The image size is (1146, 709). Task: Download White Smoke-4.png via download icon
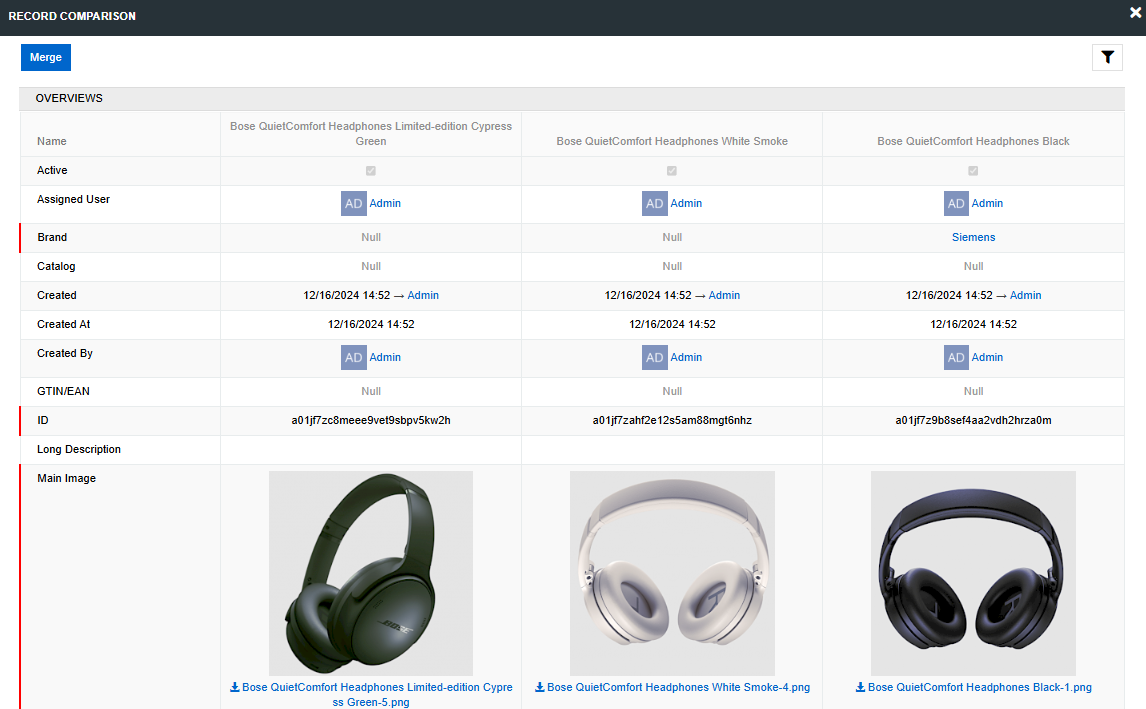[x=539, y=687]
